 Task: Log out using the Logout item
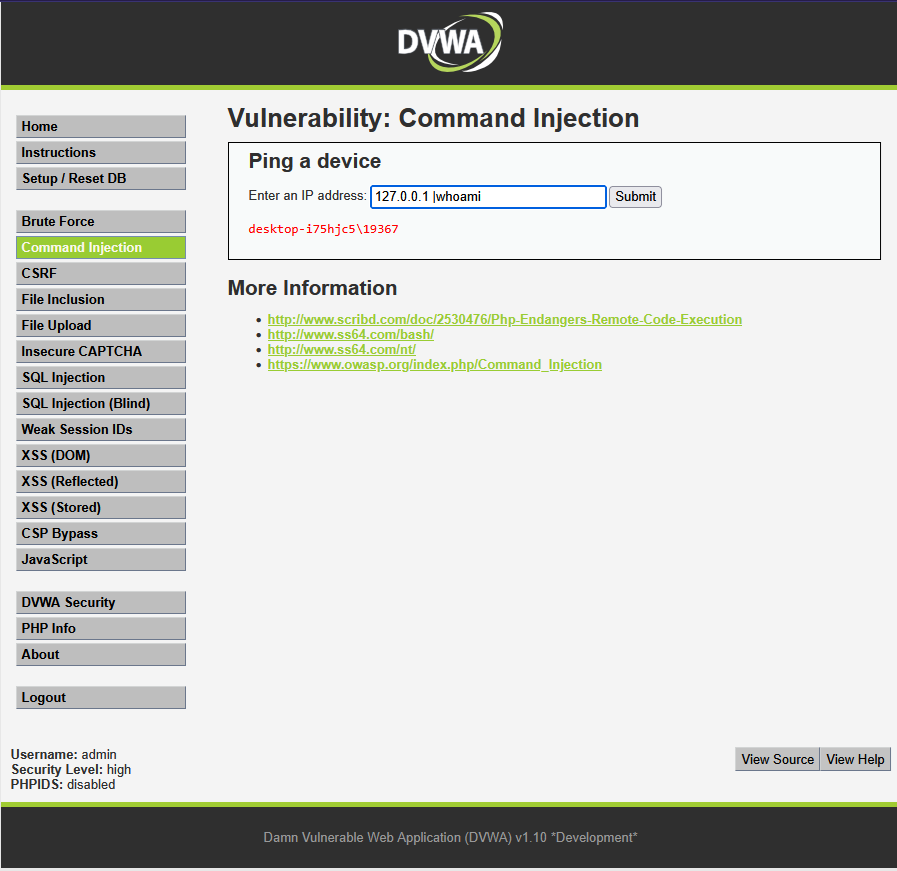[x=101, y=698]
